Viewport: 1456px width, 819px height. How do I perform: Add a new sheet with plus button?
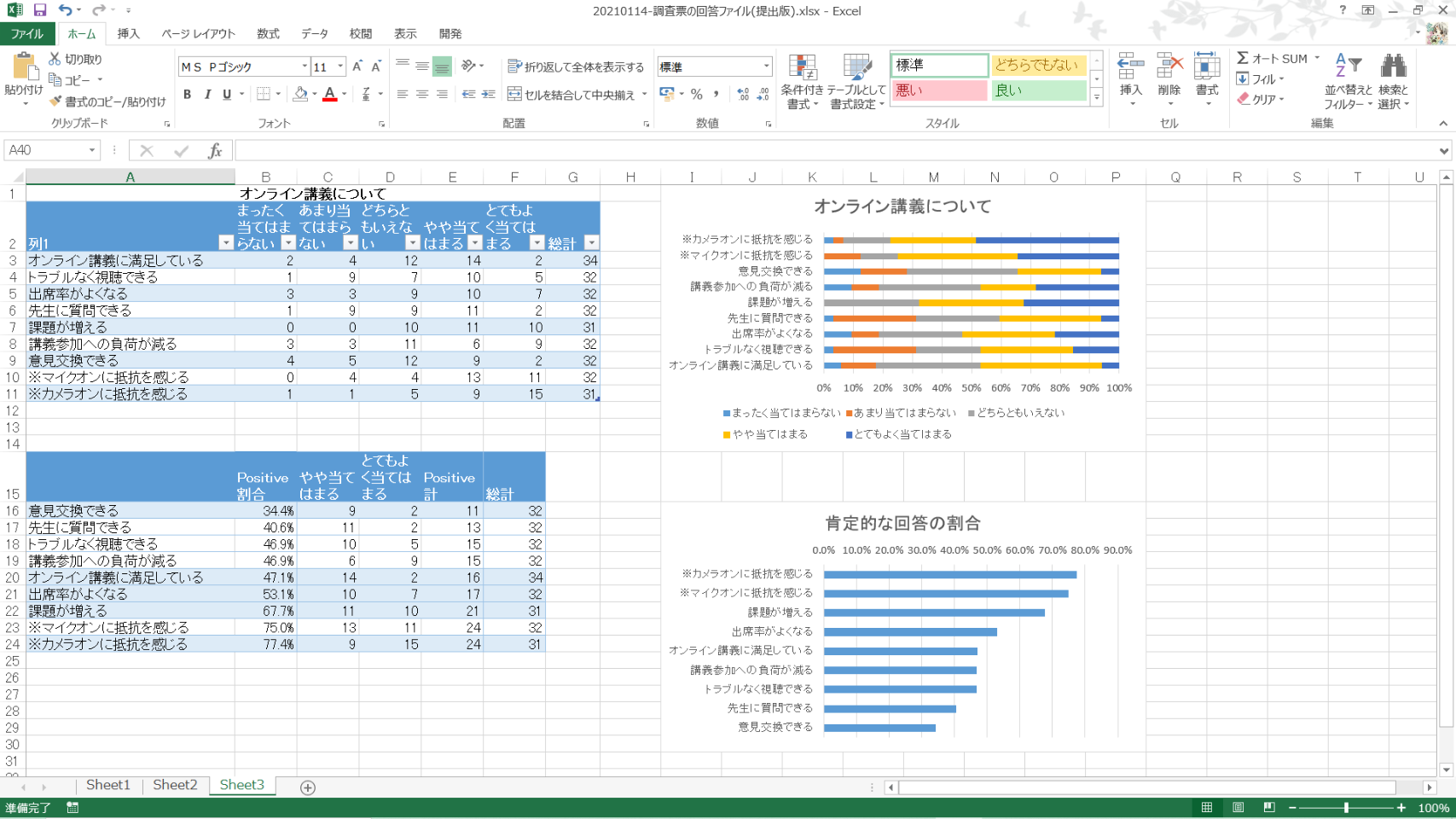(308, 787)
